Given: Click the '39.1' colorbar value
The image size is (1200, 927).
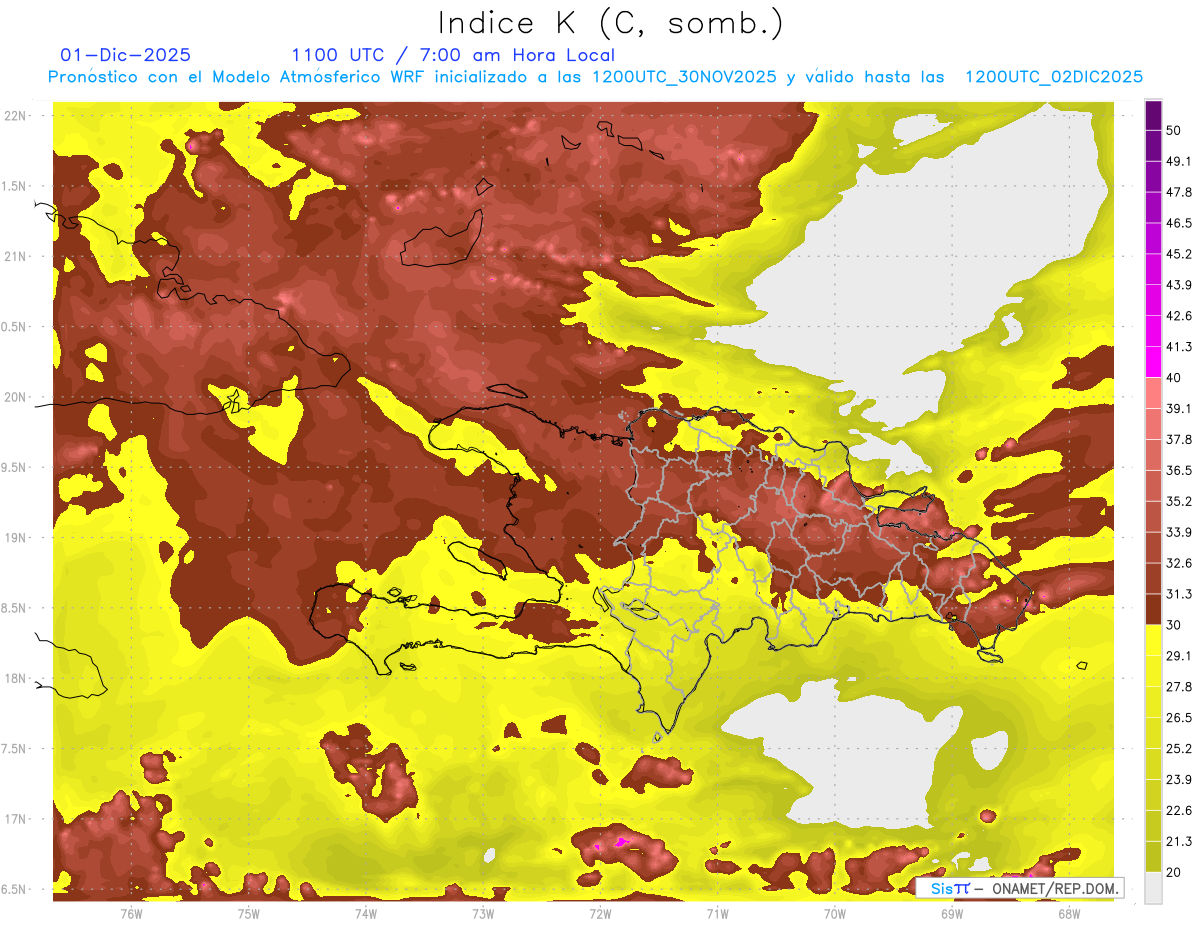Looking at the screenshot, I should (1181, 409).
